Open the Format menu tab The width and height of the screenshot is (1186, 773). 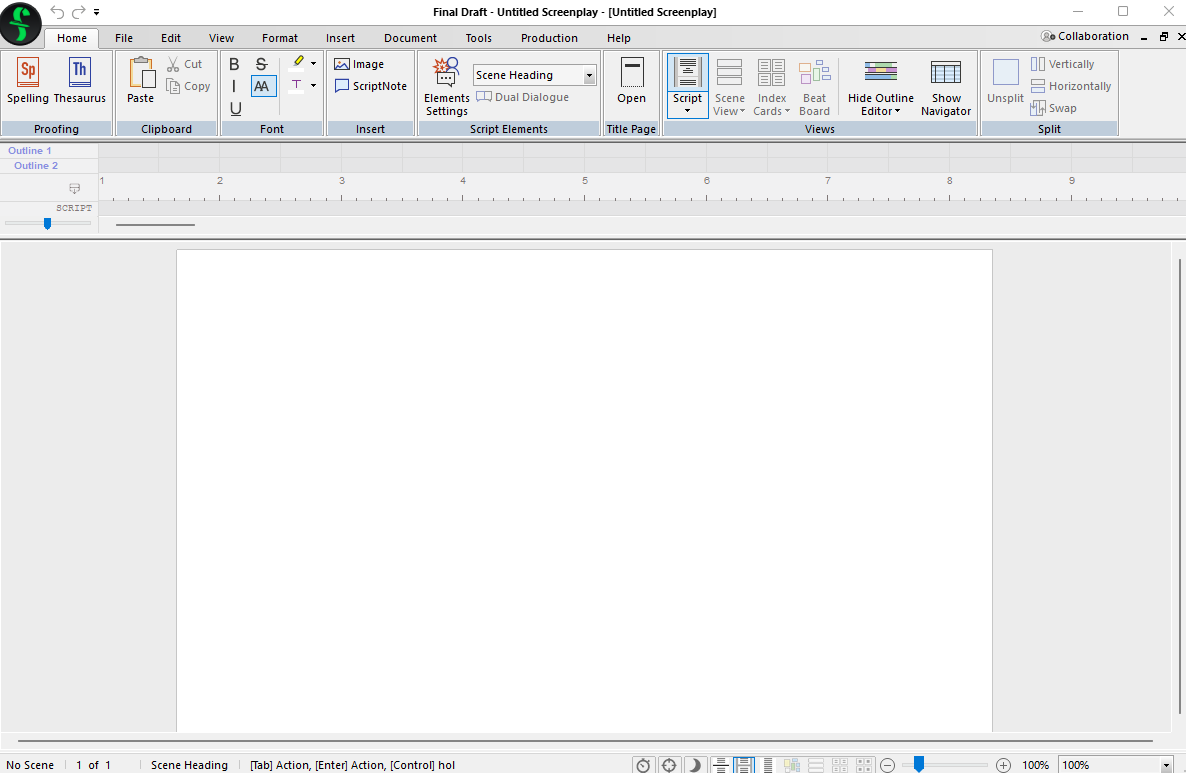tap(280, 38)
